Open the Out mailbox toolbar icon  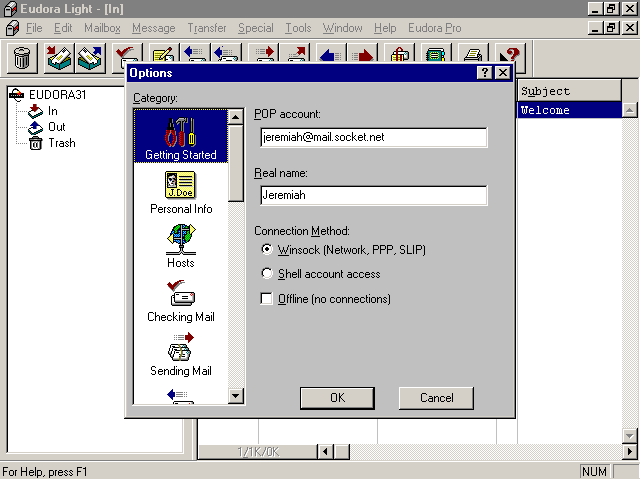click(89, 58)
